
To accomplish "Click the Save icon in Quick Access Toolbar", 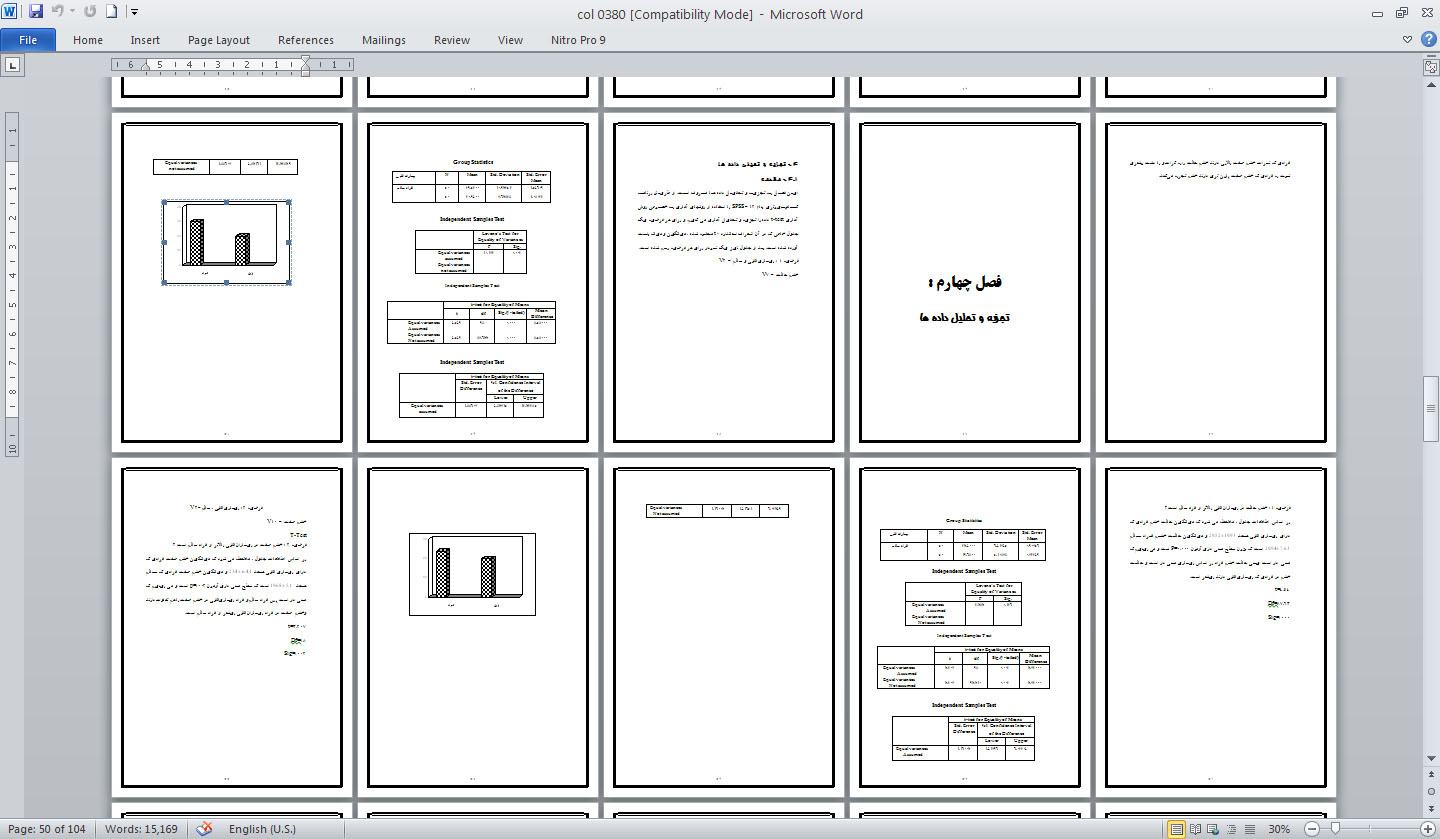I will pos(36,13).
